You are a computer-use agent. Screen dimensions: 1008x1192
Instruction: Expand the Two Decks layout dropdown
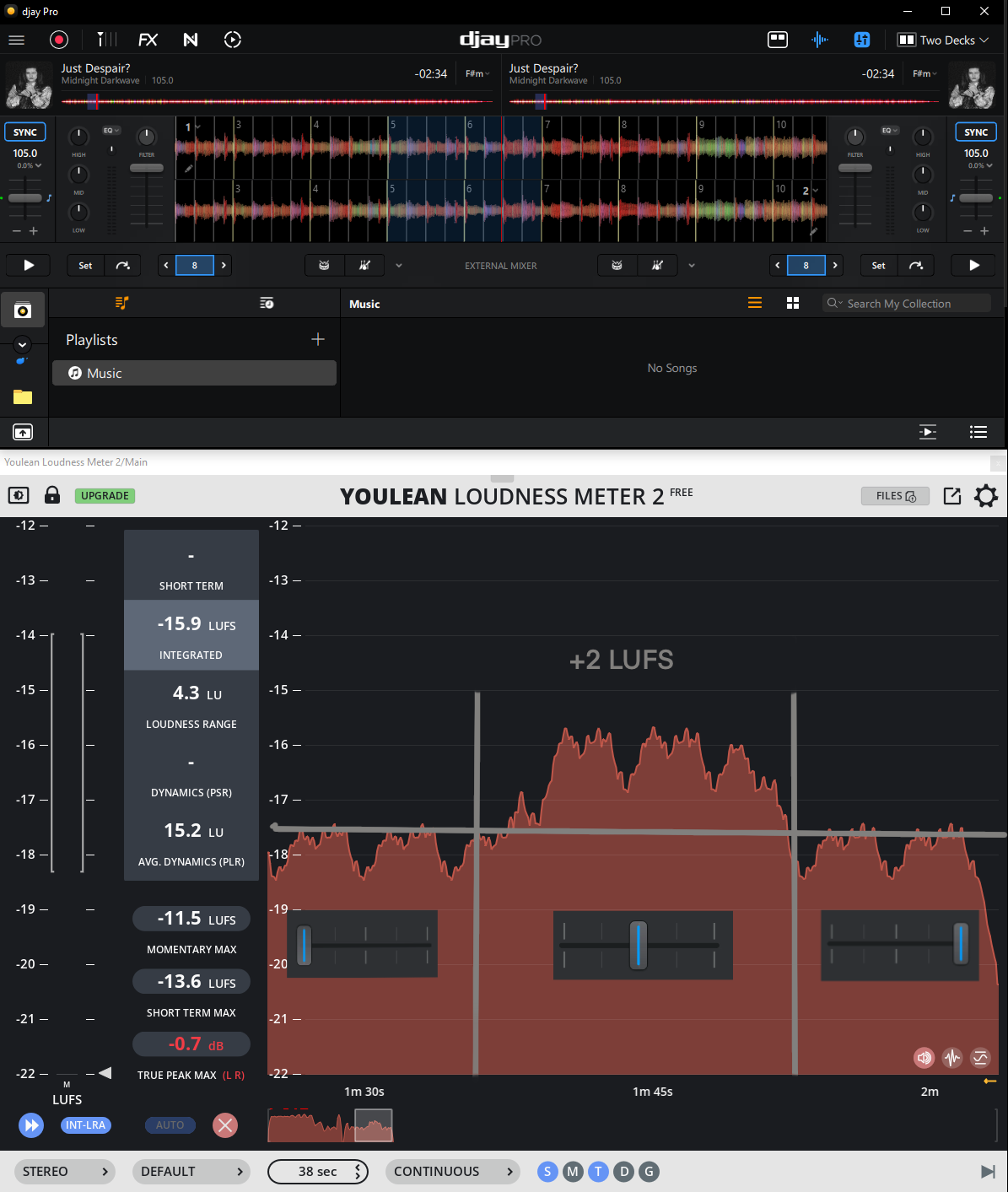click(943, 40)
